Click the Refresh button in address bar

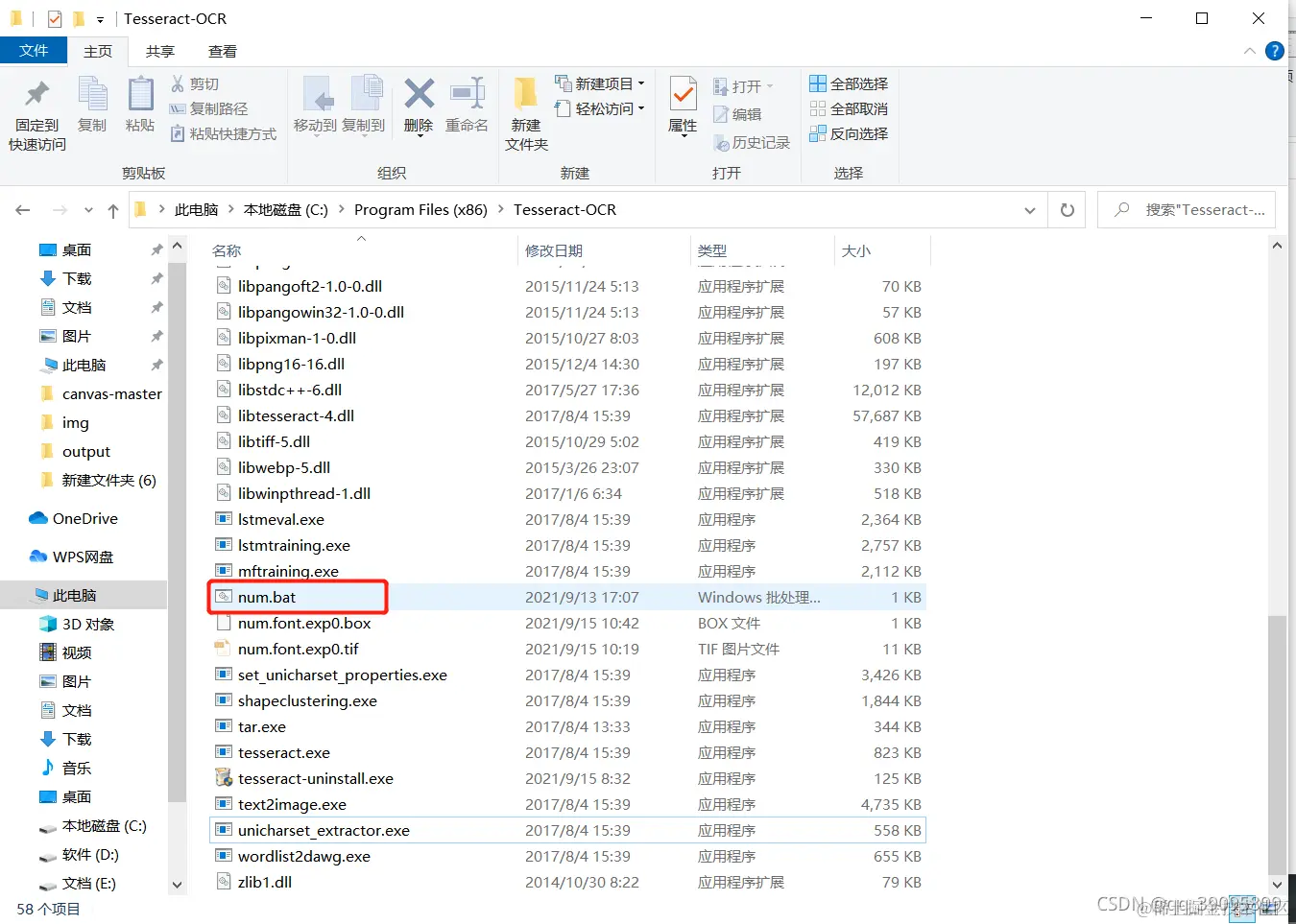1067,209
